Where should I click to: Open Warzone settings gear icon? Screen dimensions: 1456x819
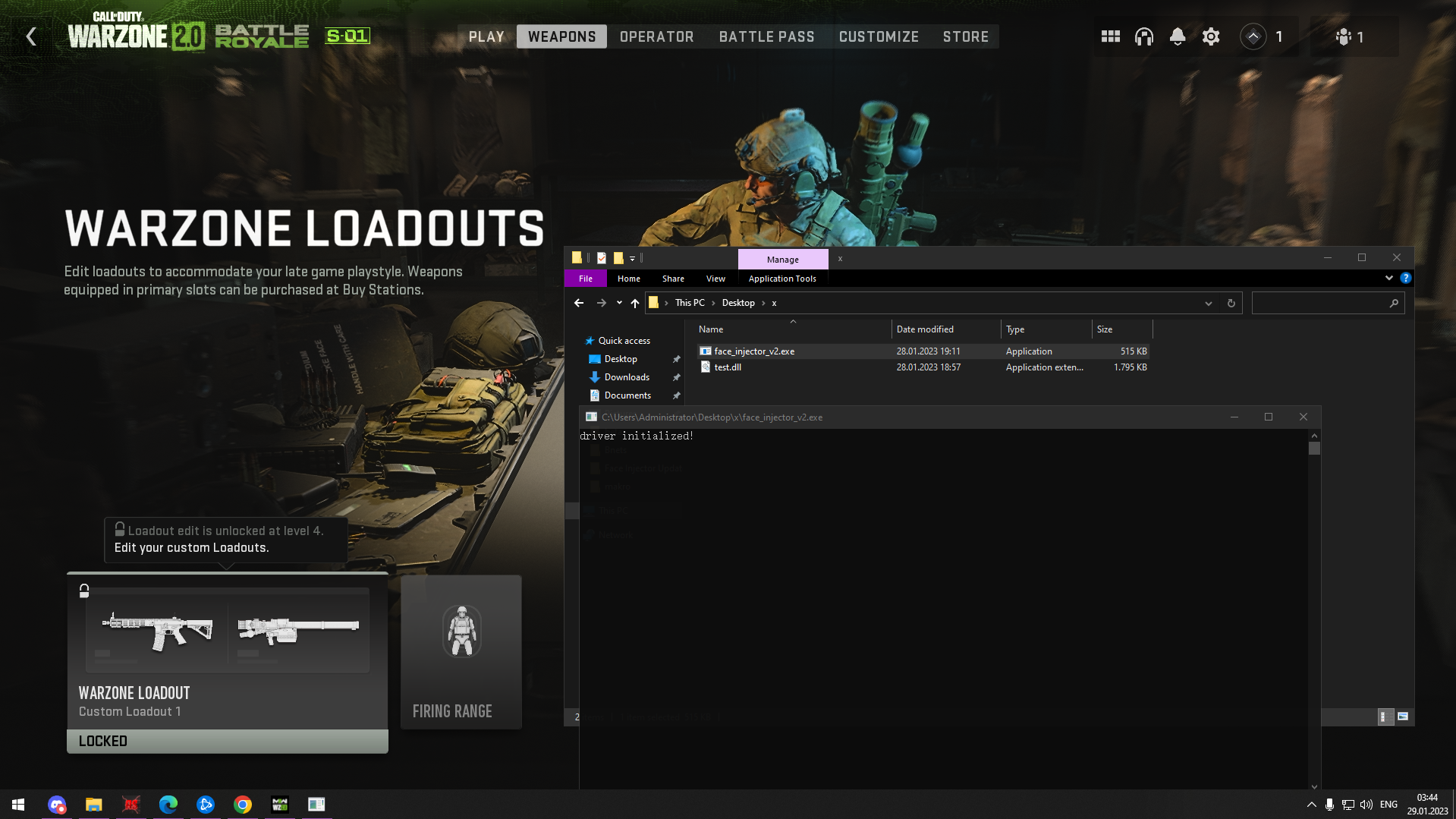click(1211, 36)
